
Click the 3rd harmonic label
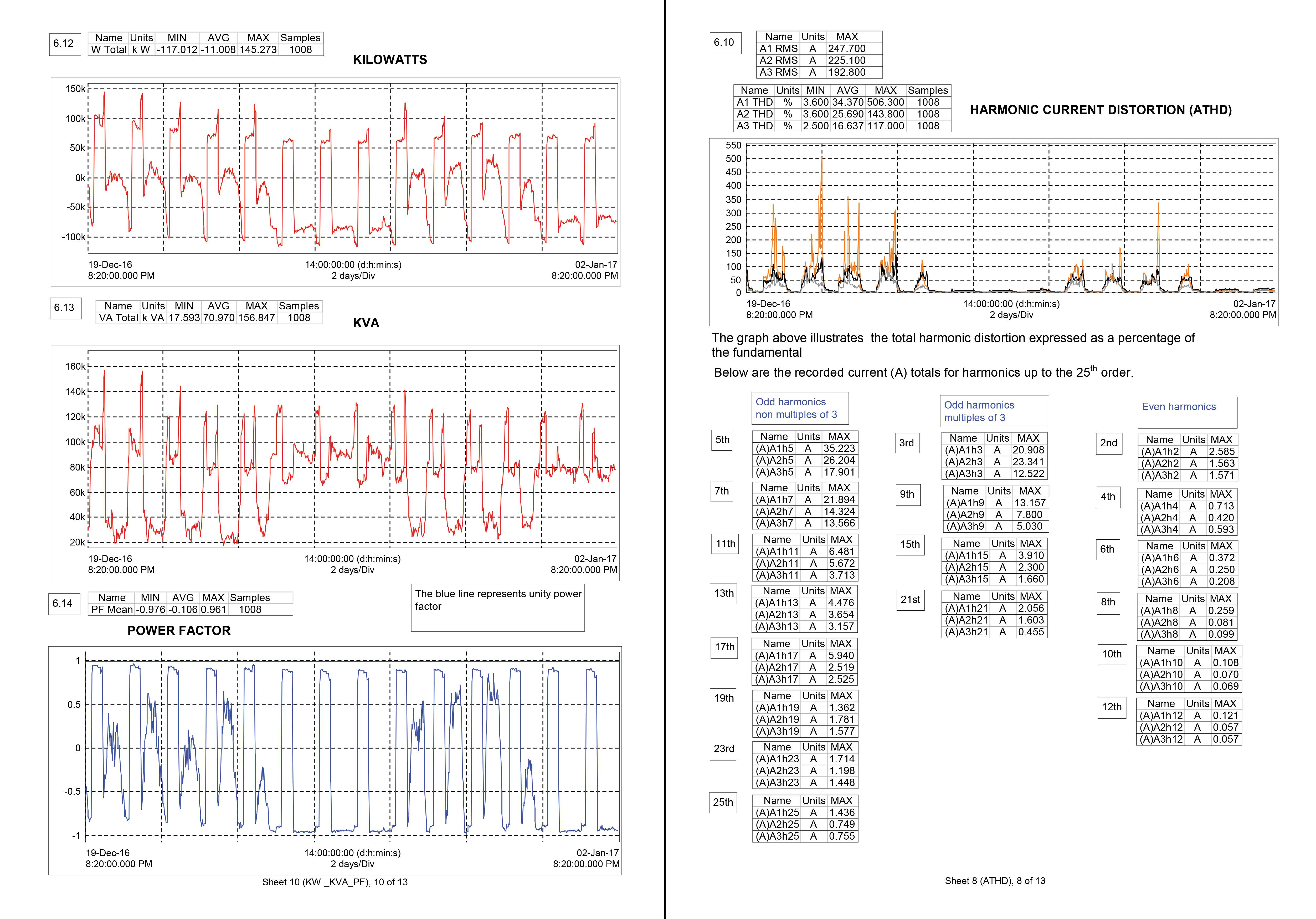(907, 443)
